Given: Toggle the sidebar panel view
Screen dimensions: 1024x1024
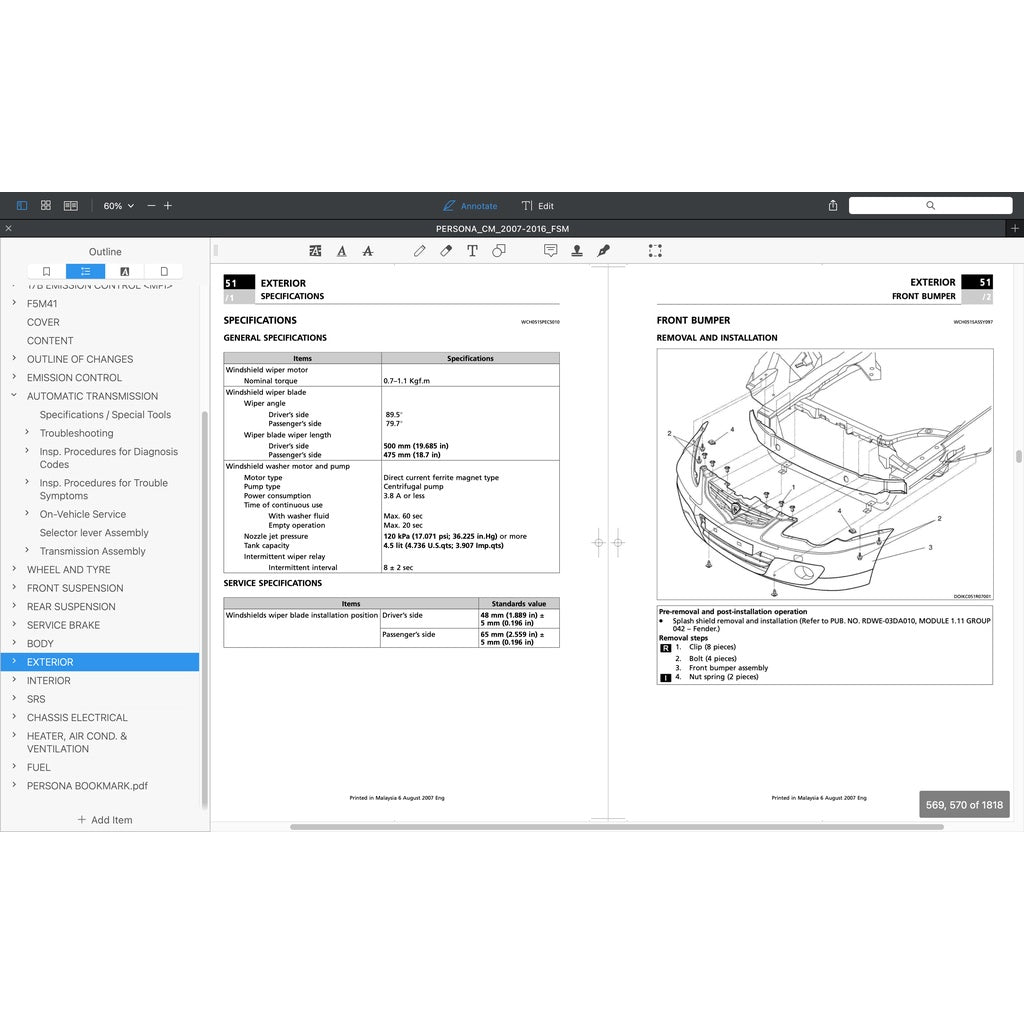Looking at the screenshot, I should [22, 206].
